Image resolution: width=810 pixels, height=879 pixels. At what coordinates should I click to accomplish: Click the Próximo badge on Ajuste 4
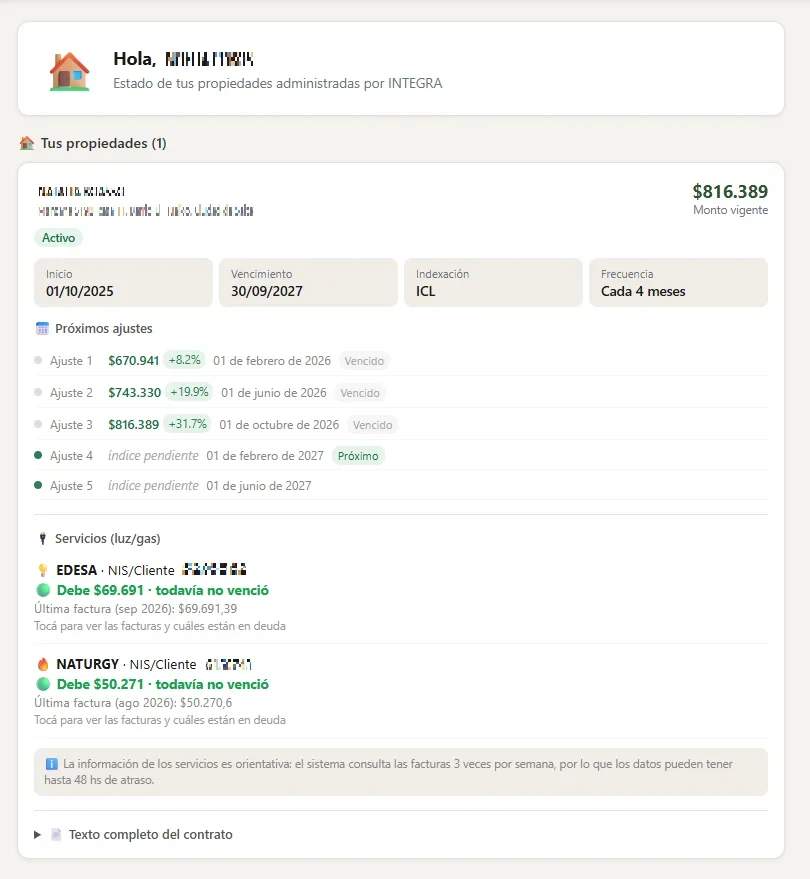[358, 456]
